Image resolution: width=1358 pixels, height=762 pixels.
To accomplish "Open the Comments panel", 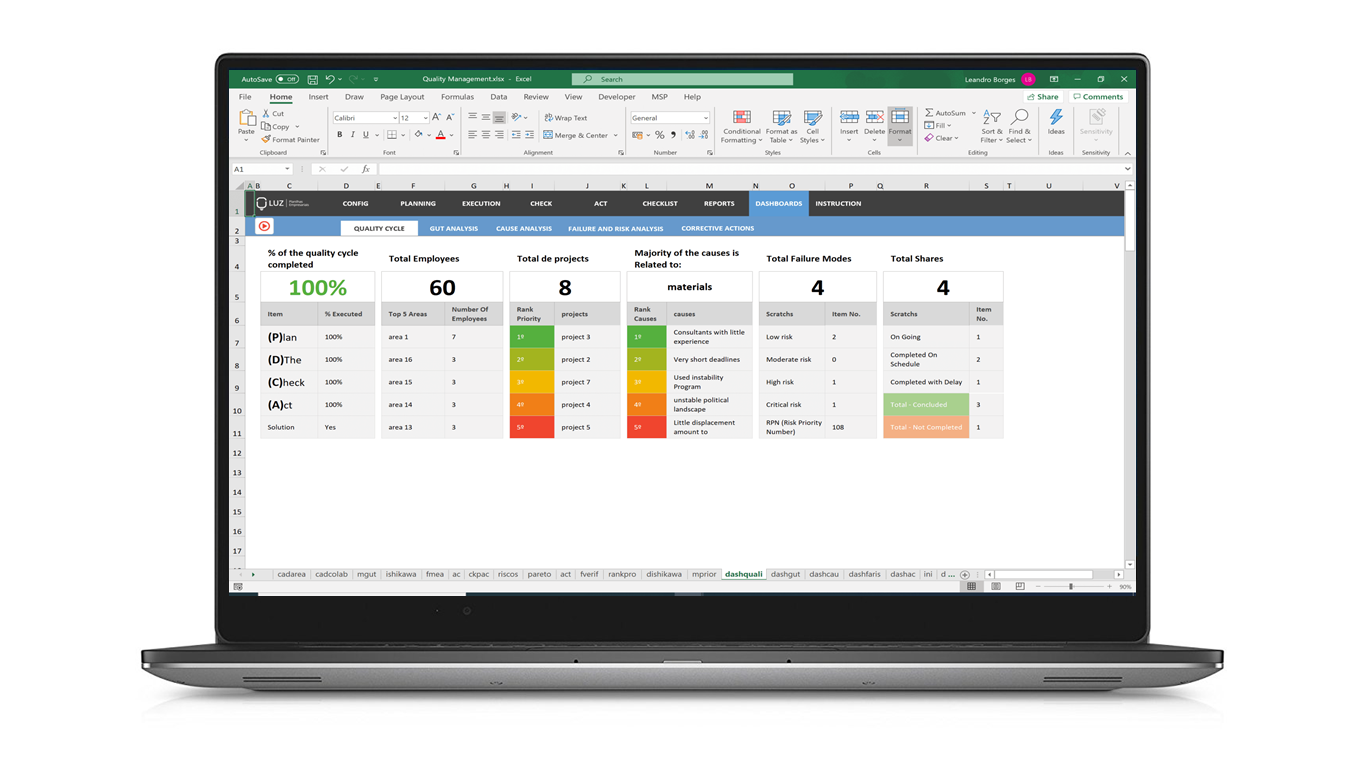I will coord(1098,96).
